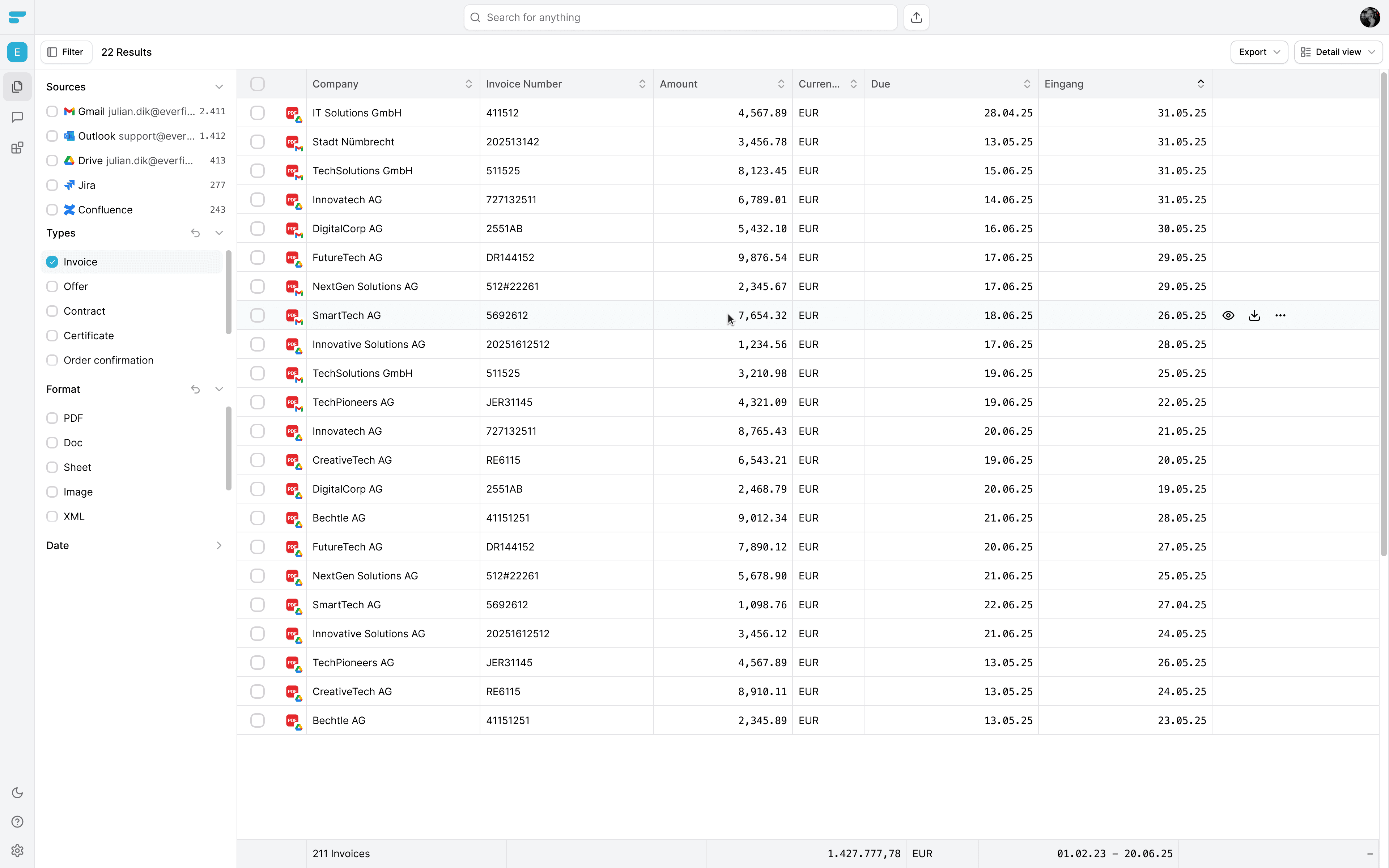Open the Detail view dropdown
This screenshot has height=868, width=1389.
pos(1338,52)
